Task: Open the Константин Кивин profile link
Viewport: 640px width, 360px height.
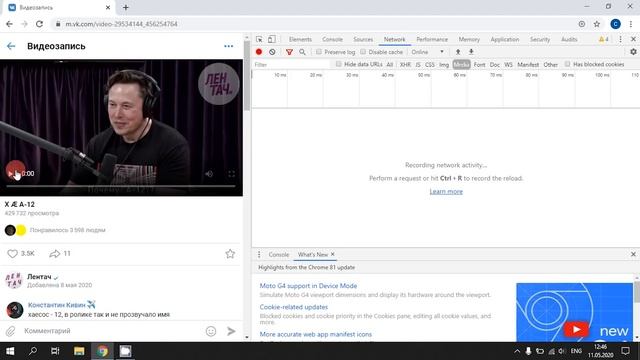Action: tap(57, 305)
